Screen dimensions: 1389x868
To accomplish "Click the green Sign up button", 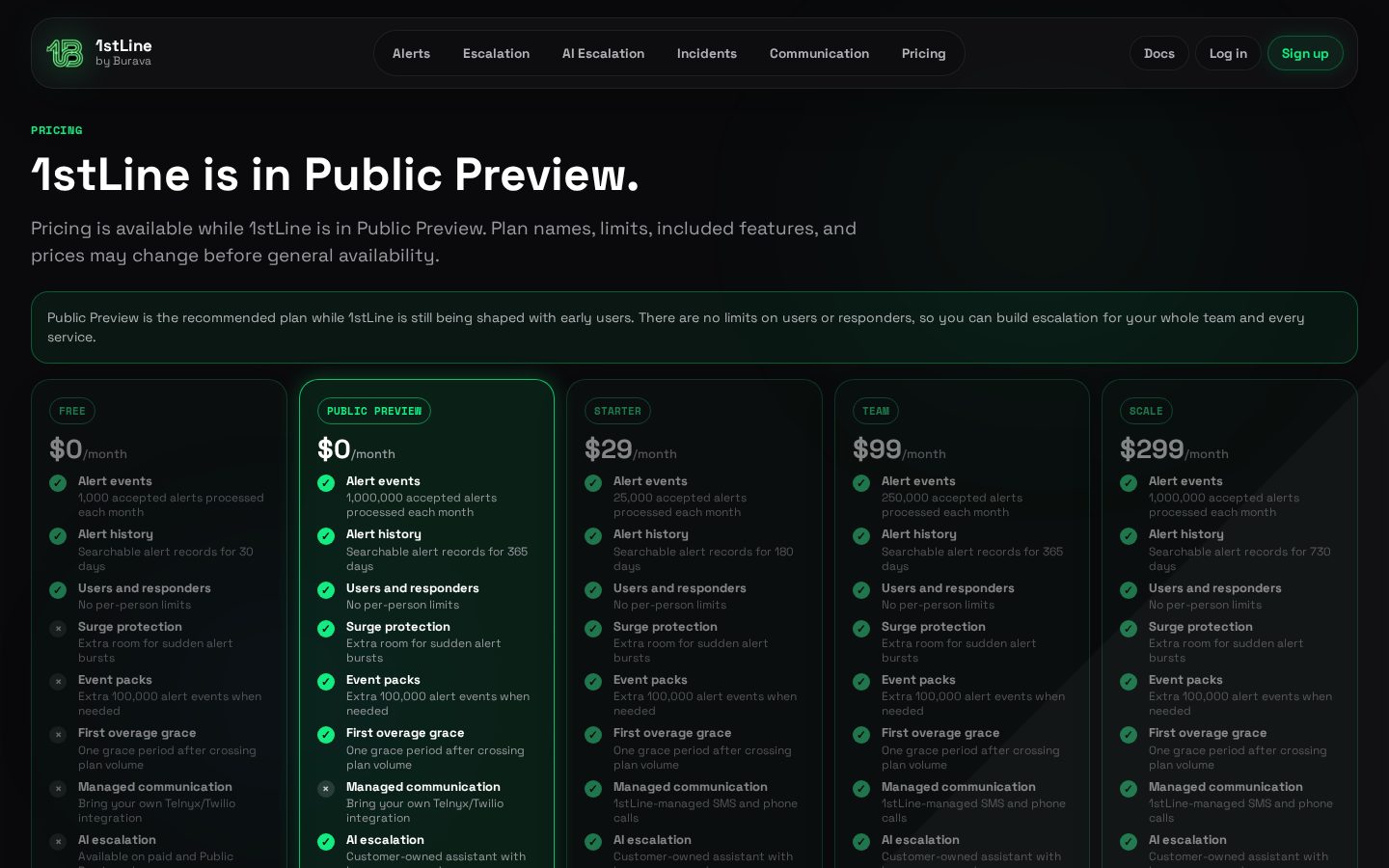I will pyautogui.click(x=1305, y=53).
